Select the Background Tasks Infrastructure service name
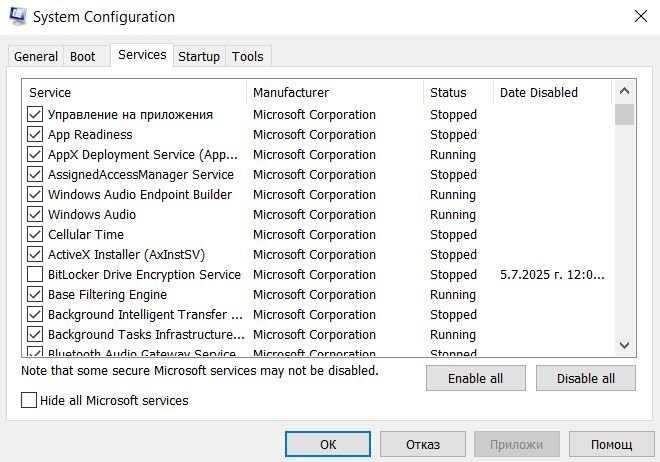This screenshot has width=660, height=462. pyautogui.click(x=146, y=335)
